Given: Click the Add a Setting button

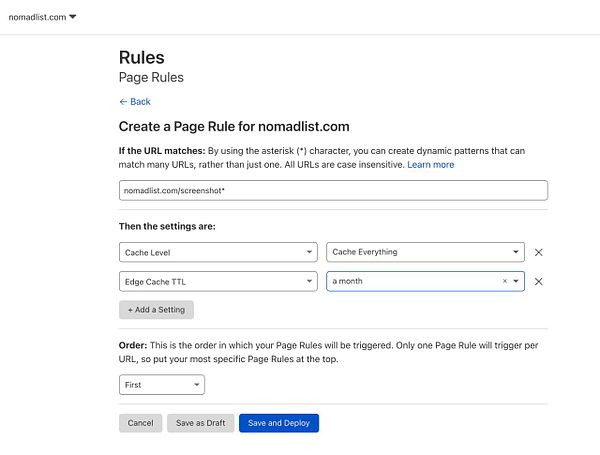Looking at the screenshot, I should (x=156, y=310).
